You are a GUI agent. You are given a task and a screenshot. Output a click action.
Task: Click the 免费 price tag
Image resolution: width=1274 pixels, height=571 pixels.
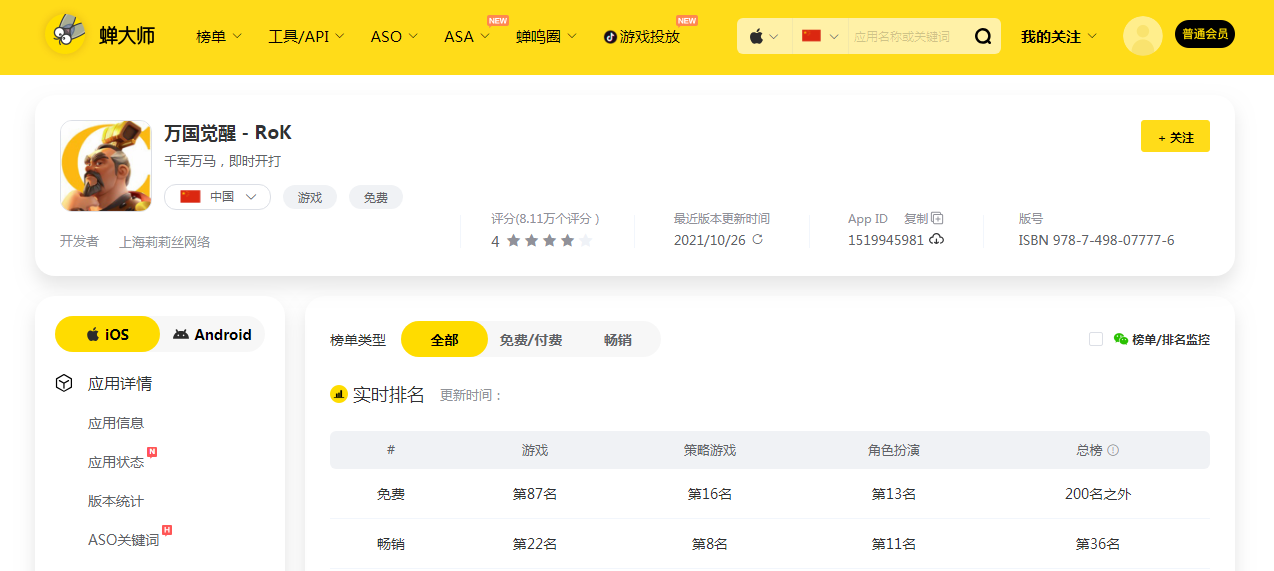click(376, 198)
